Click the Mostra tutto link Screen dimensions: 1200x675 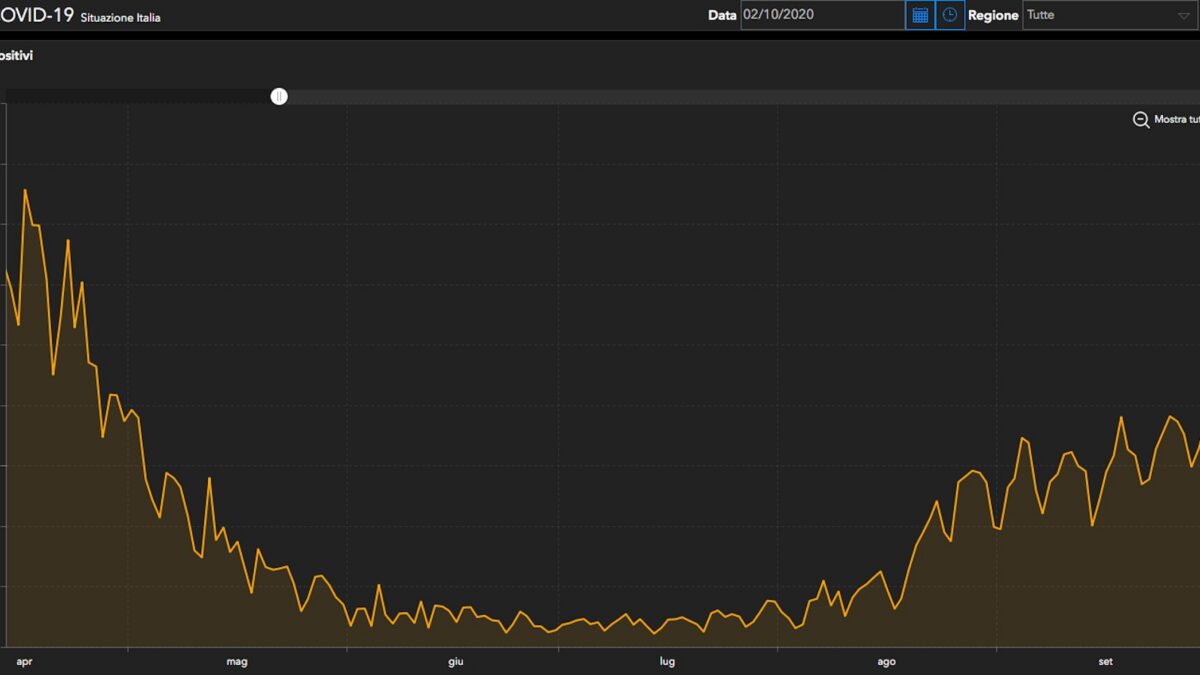(x=1177, y=120)
